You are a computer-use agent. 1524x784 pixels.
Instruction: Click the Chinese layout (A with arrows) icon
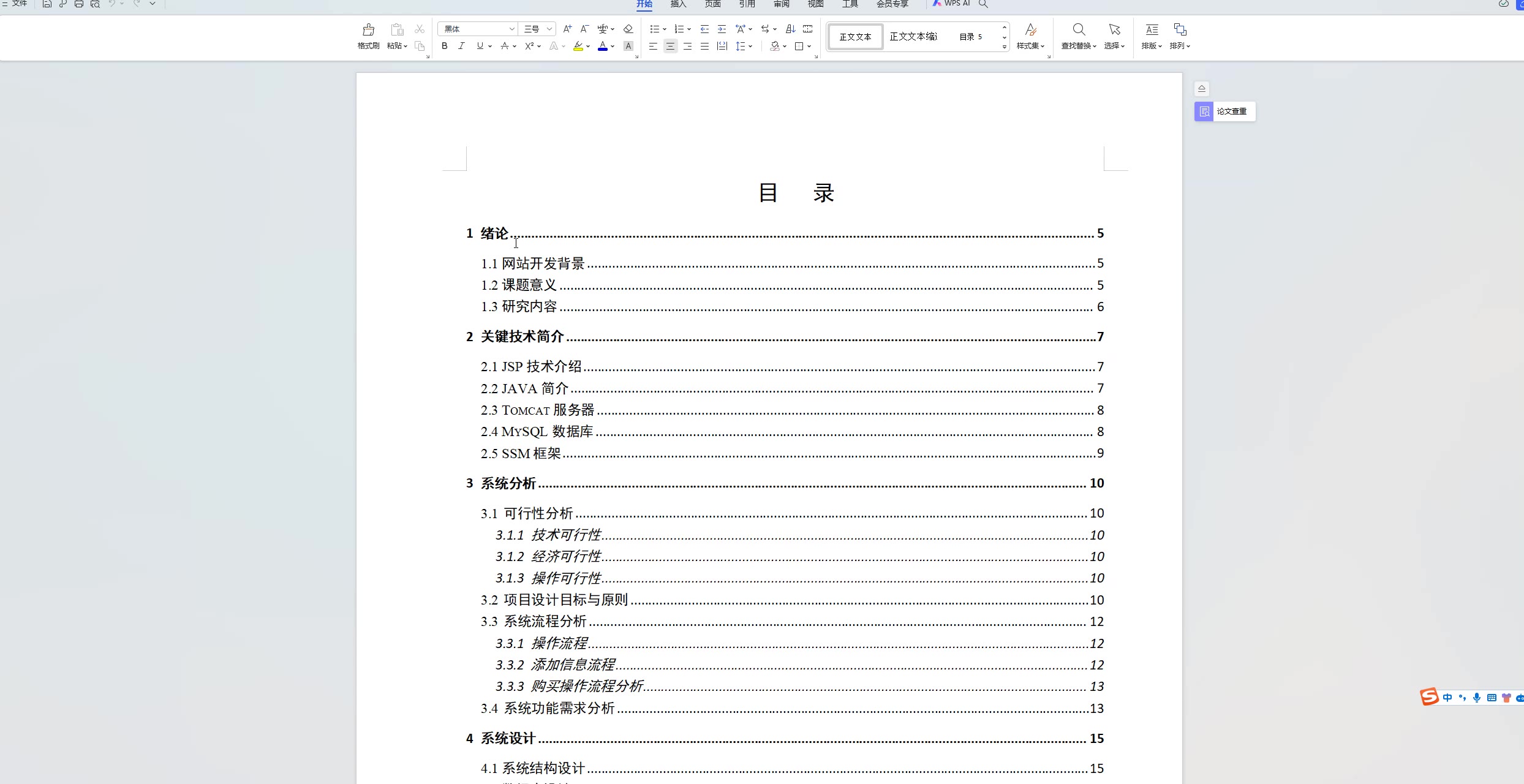[740, 29]
